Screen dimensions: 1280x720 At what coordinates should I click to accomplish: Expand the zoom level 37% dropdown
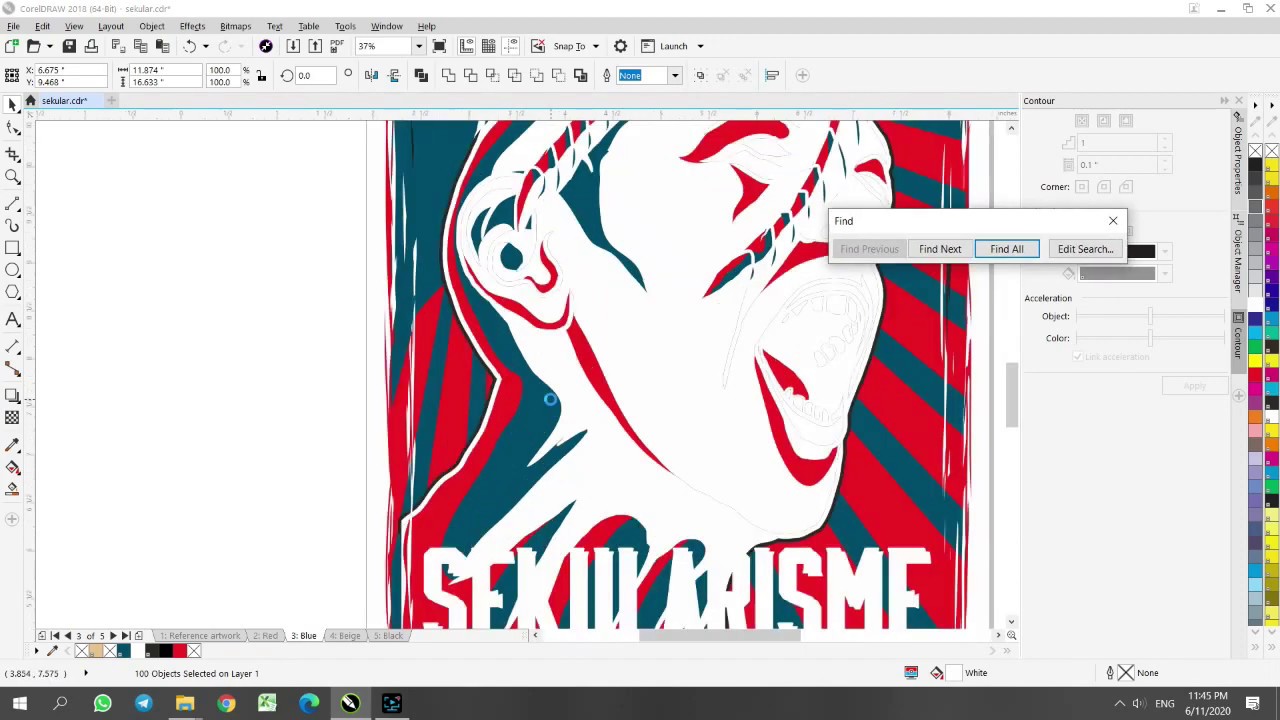(x=418, y=46)
